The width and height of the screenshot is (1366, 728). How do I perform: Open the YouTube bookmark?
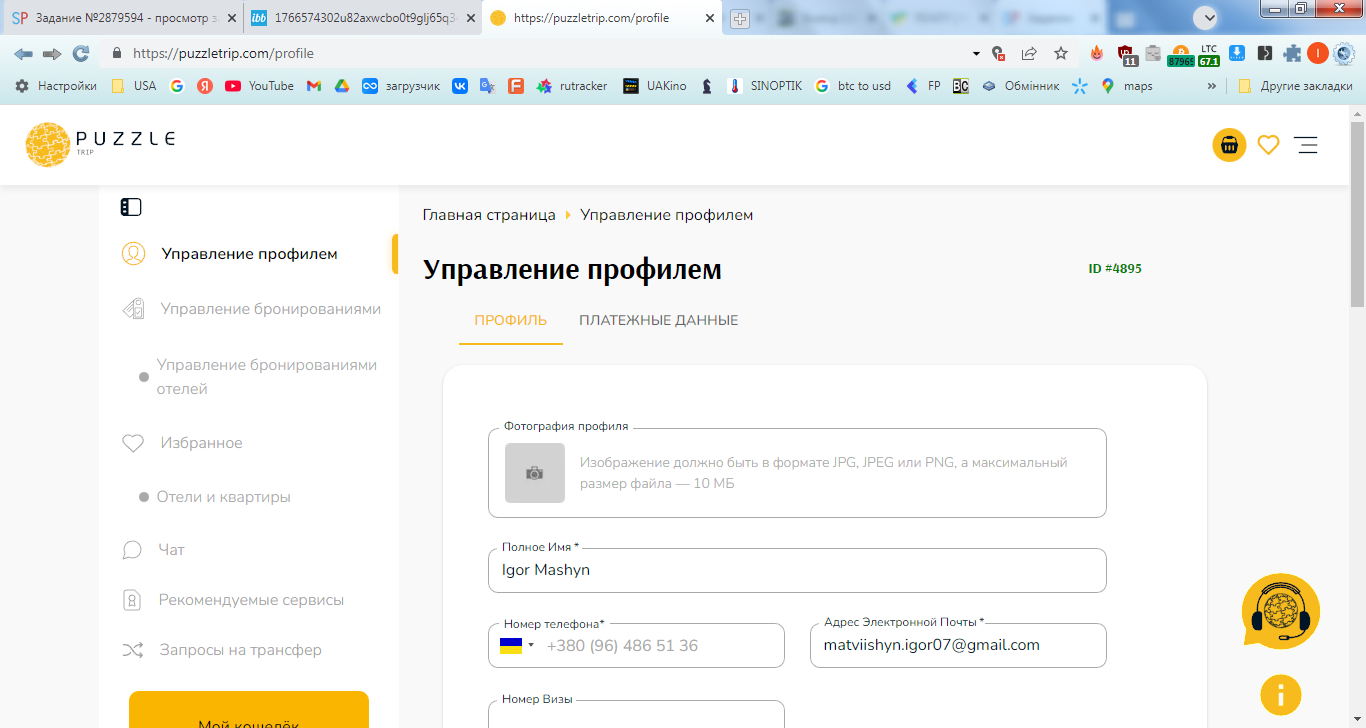point(260,86)
